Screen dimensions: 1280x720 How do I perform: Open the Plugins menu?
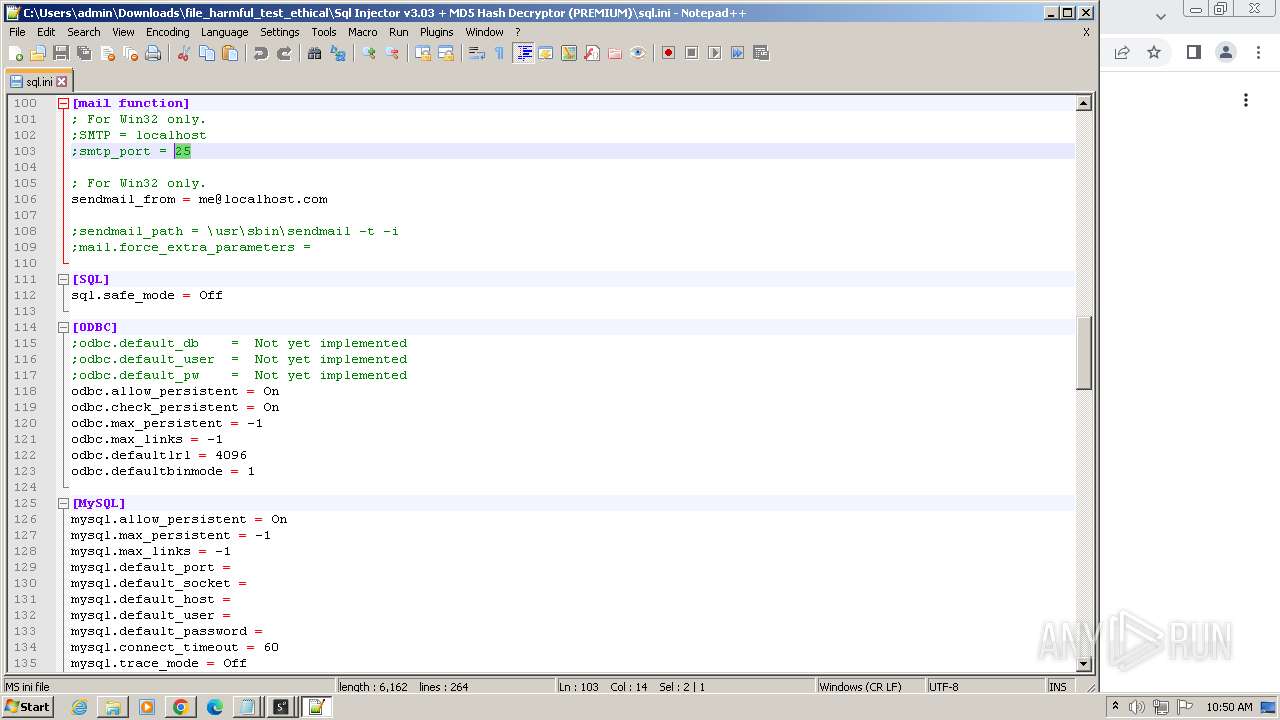(436, 32)
